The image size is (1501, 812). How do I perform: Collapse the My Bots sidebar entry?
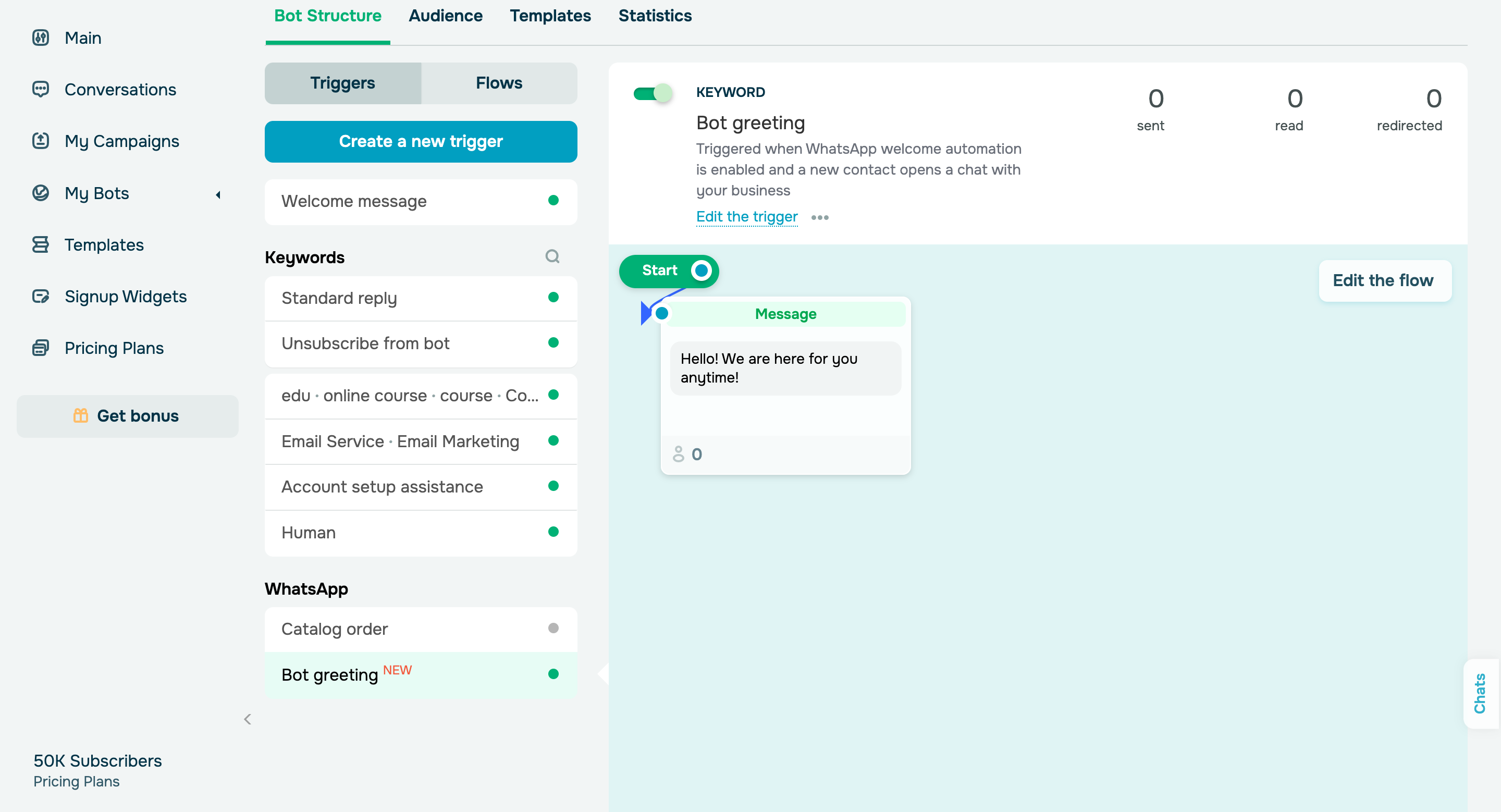point(218,194)
